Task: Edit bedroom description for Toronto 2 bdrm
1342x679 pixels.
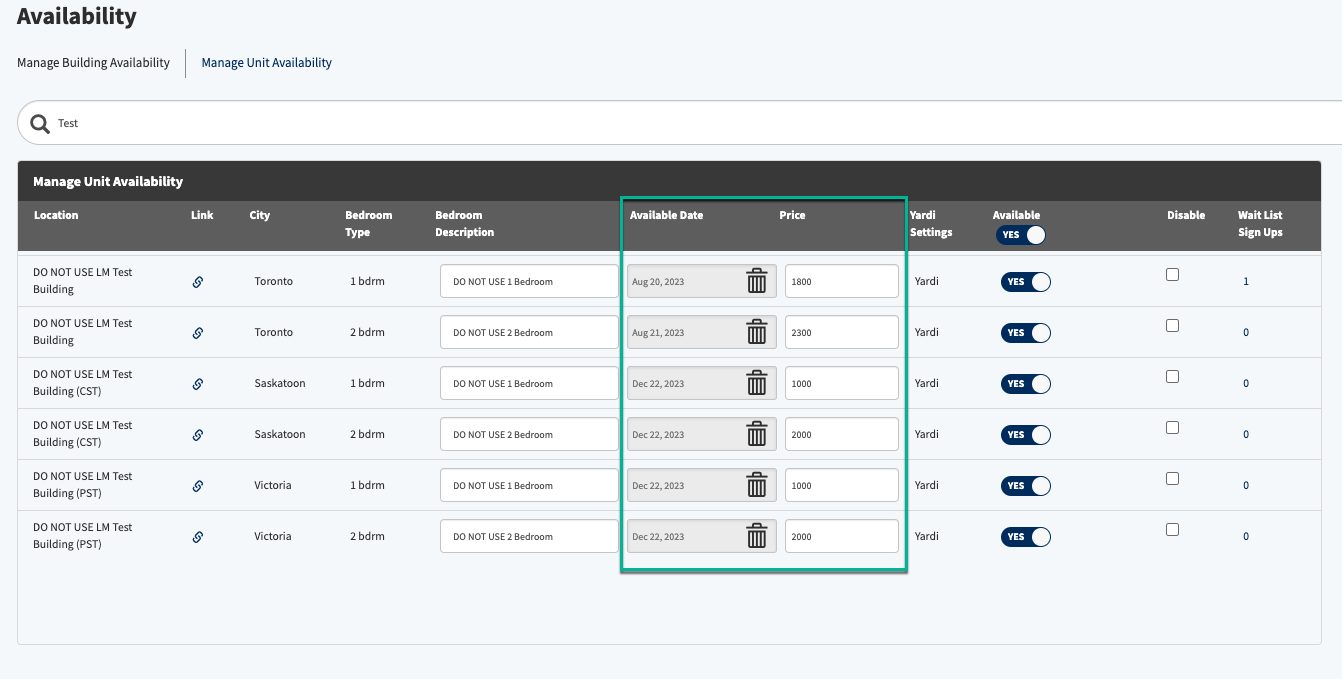Action: point(529,332)
